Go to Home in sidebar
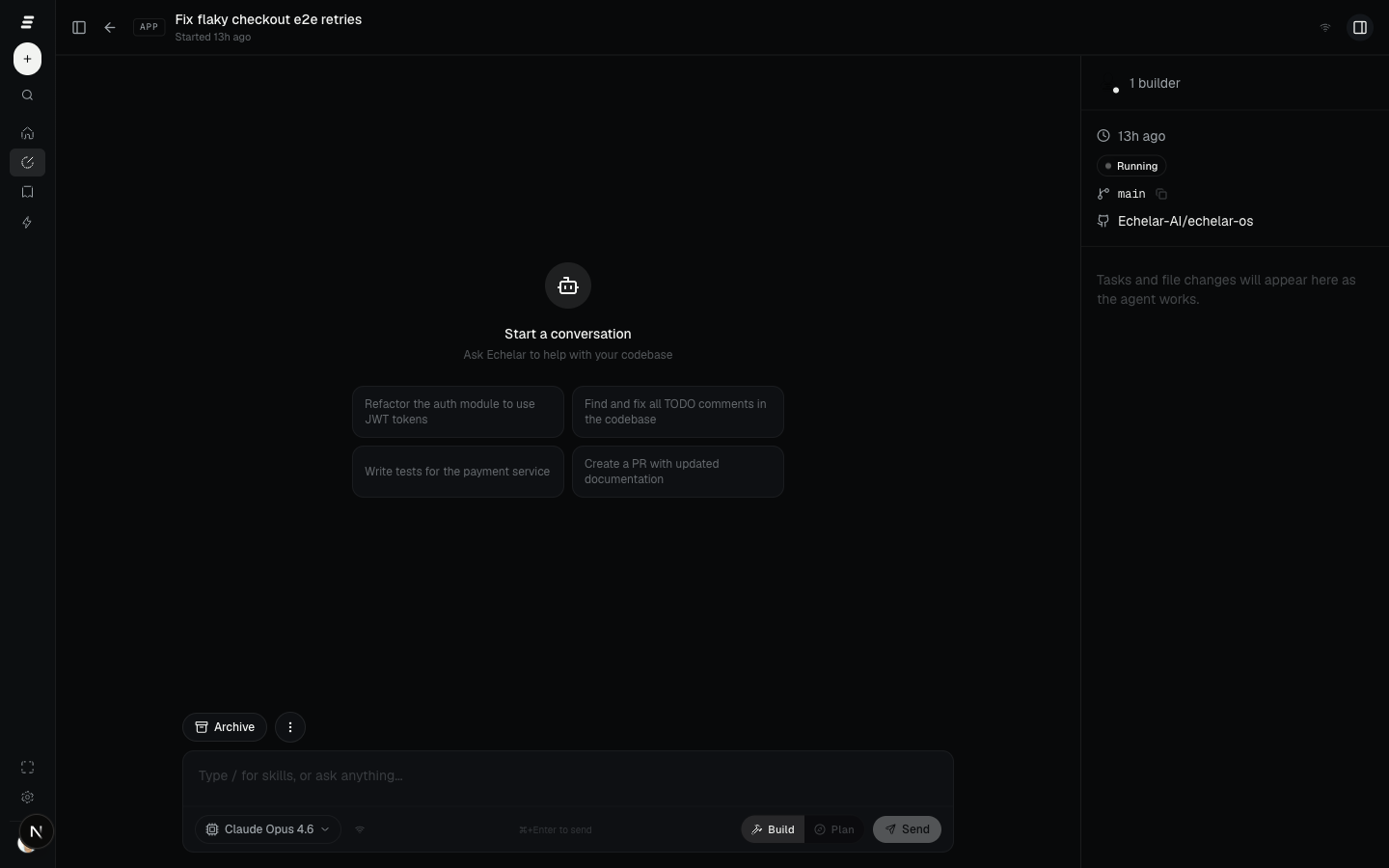The height and width of the screenshot is (868, 1389). click(27, 133)
